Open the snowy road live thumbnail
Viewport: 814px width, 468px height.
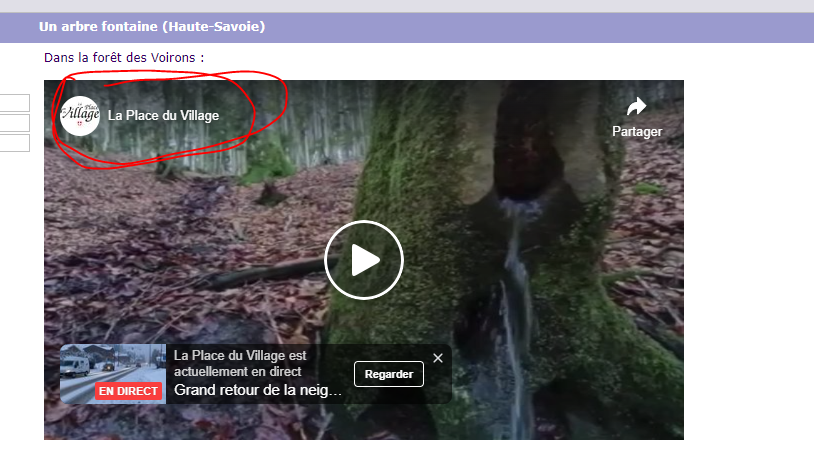(113, 374)
